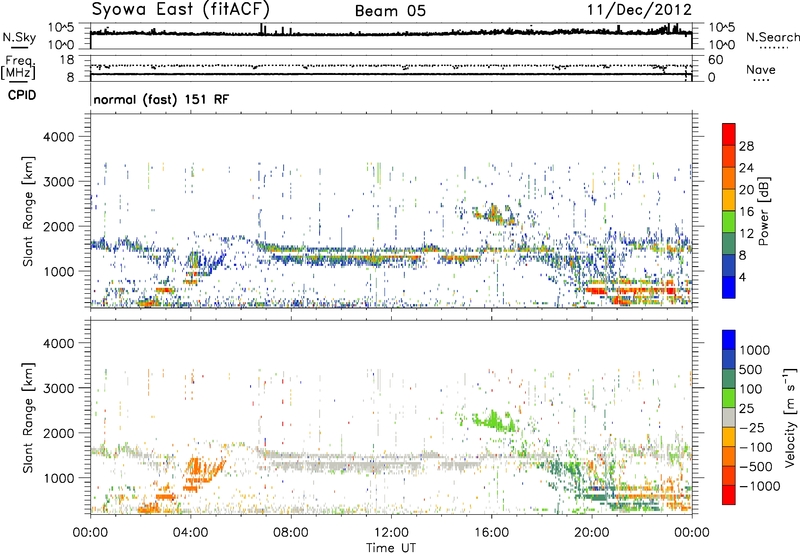This screenshot has height=554, width=800.
Task: Click the date label '11/Dec/2012'
Action: (639, 10)
